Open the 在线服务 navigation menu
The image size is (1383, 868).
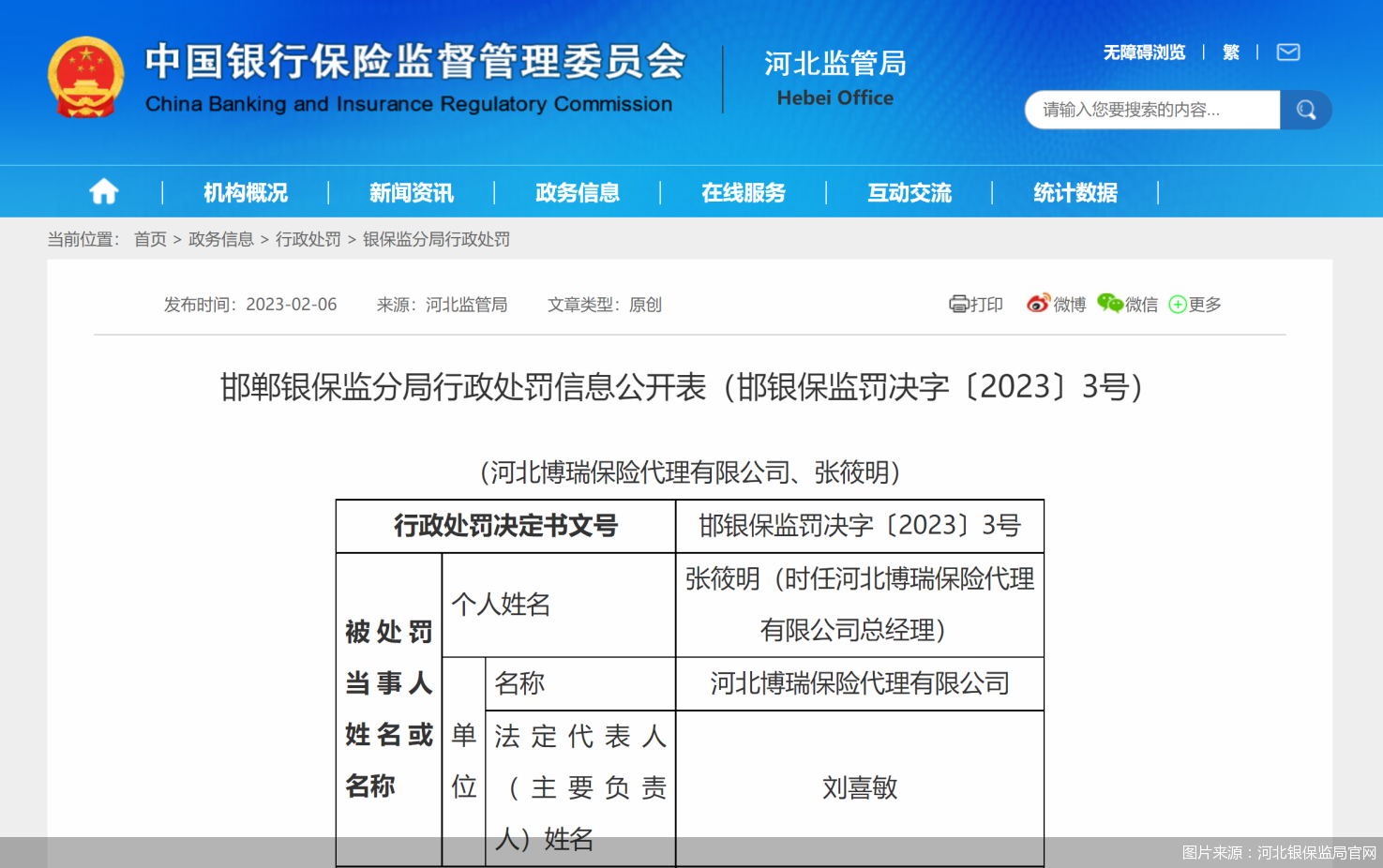click(x=744, y=192)
